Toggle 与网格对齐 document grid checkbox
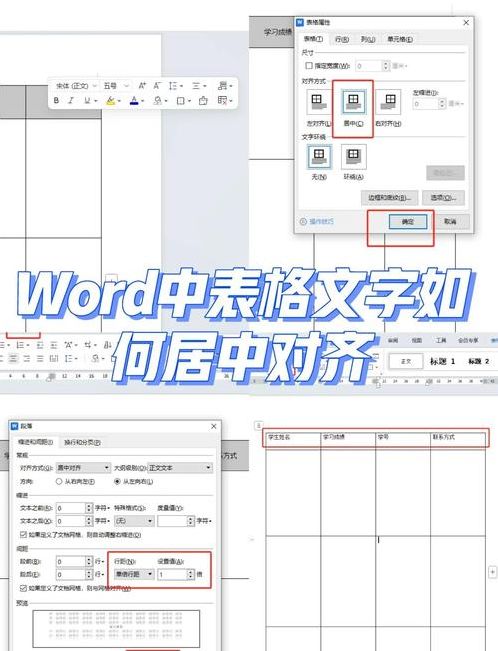The image size is (498, 651). [24, 589]
